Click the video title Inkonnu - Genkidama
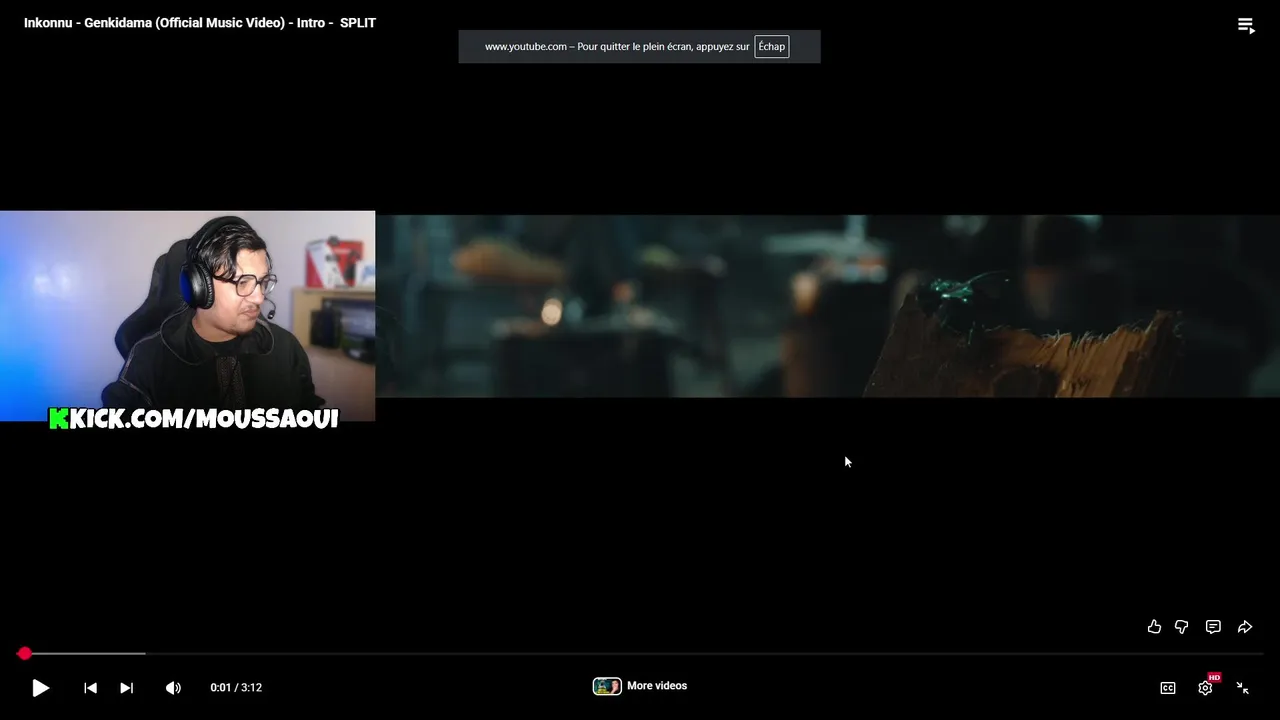Viewport: 1280px width, 720px height. point(200,23)
